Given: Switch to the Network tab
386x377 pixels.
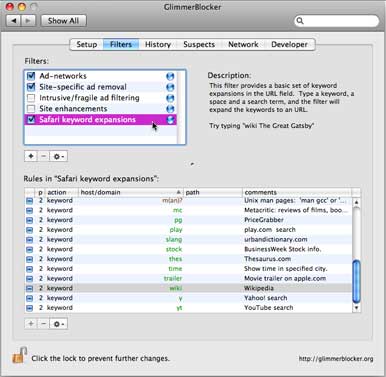Looking at the screenshot, I should (243, 44).
